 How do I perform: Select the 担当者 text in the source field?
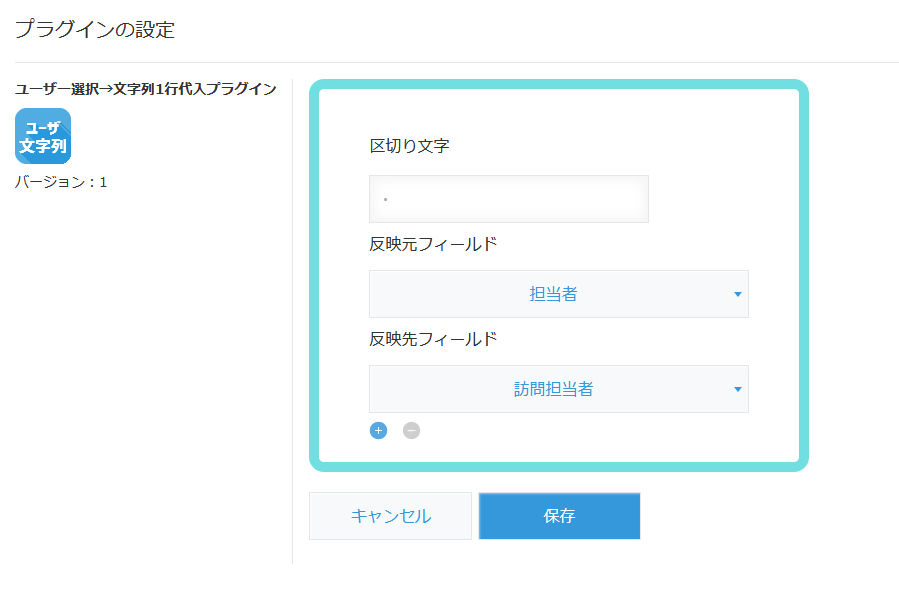(553, 294)
